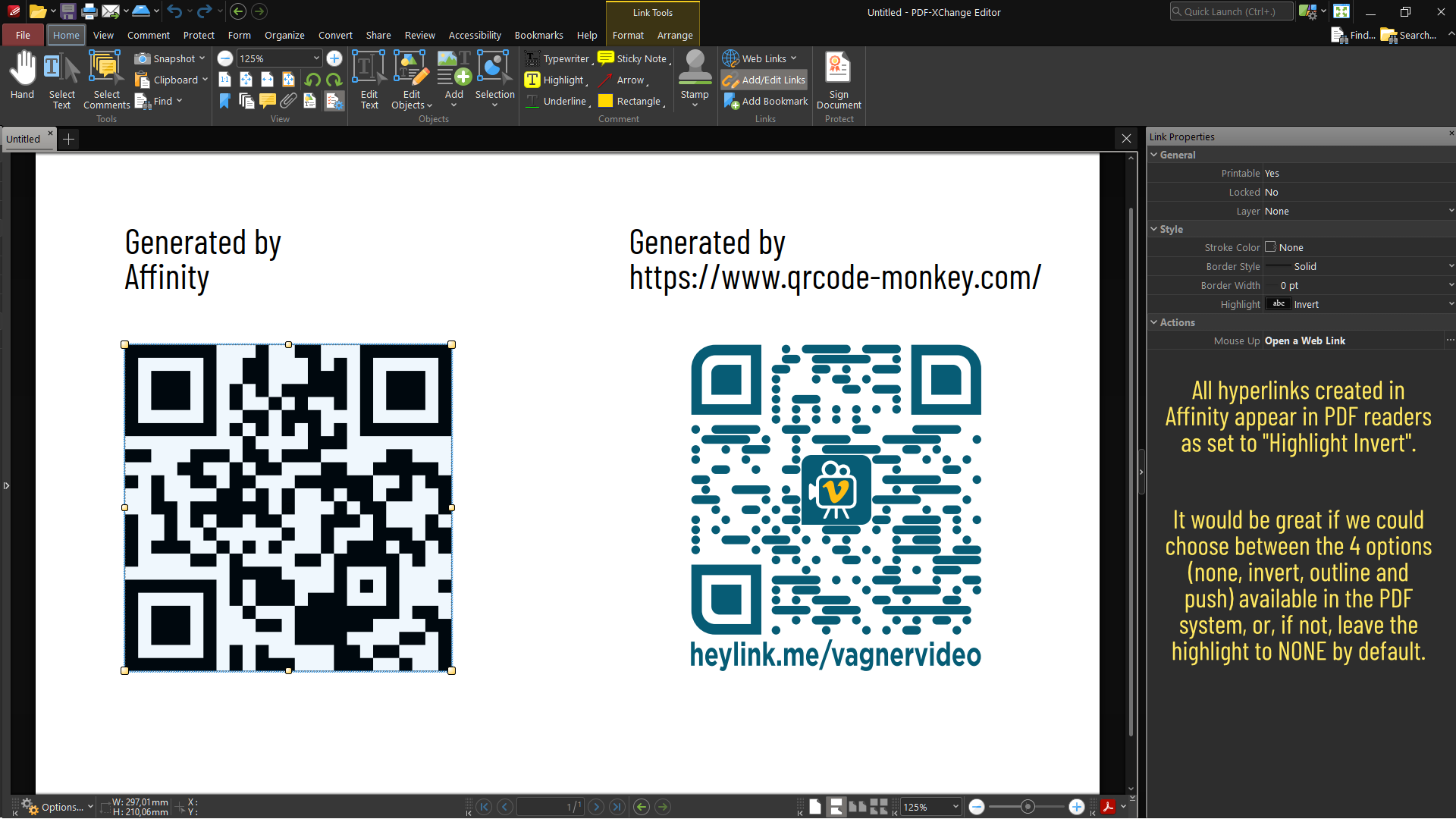Collapse the General section in Link Properties

[1153, 155]
